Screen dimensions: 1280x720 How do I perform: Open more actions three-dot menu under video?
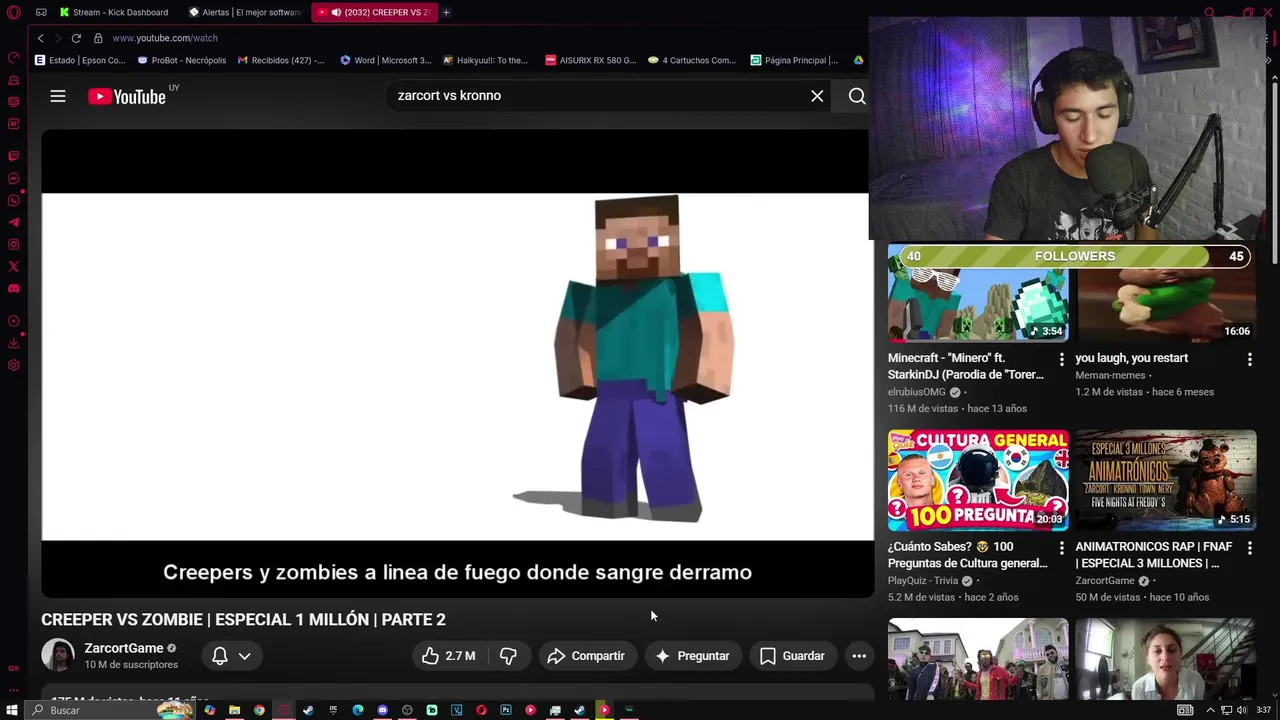[859, 656]
